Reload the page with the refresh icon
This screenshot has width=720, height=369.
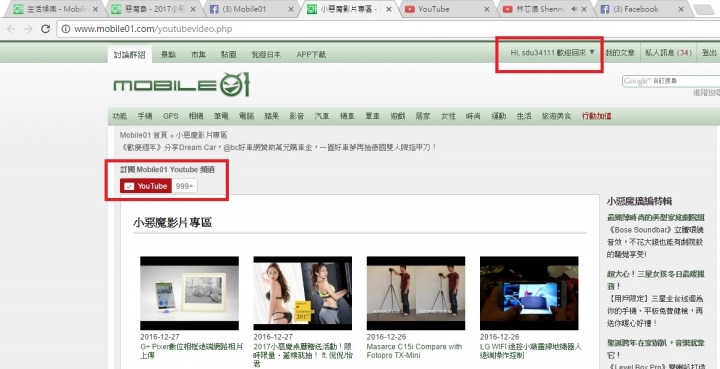click(x=45, y=29)
